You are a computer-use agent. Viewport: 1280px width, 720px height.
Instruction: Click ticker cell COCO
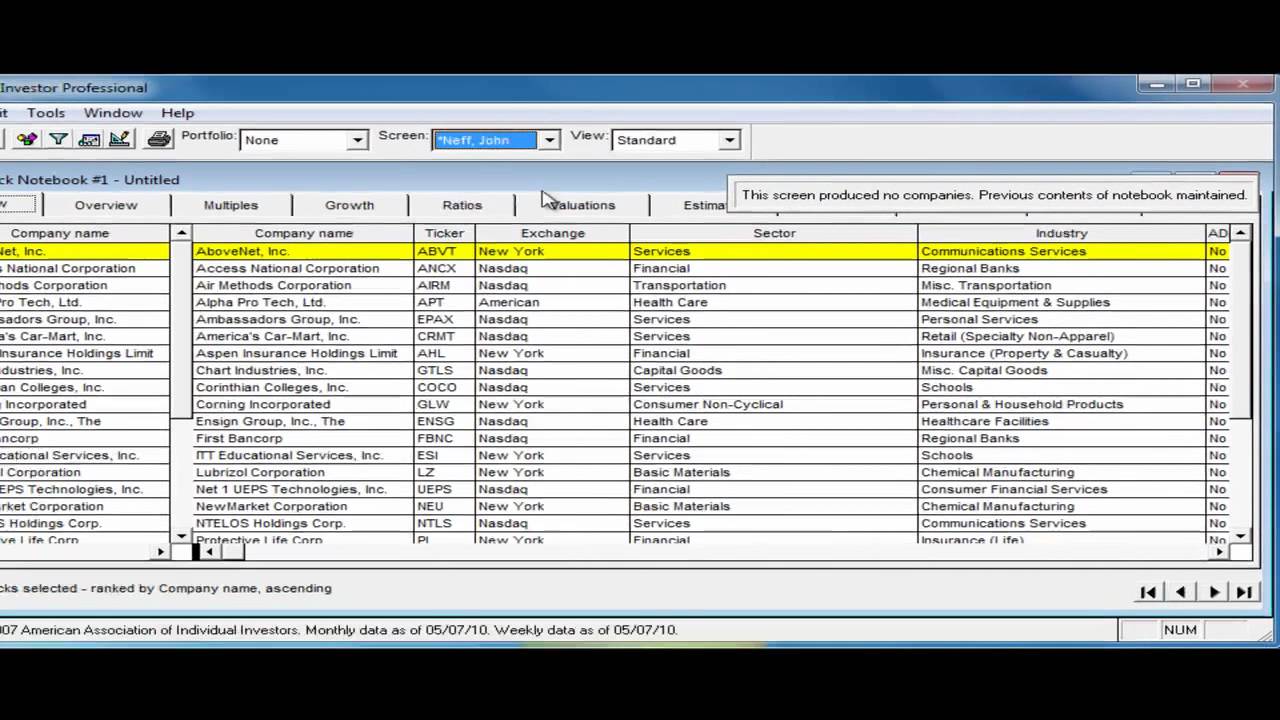pyautogui.click(x=444, y=387)
